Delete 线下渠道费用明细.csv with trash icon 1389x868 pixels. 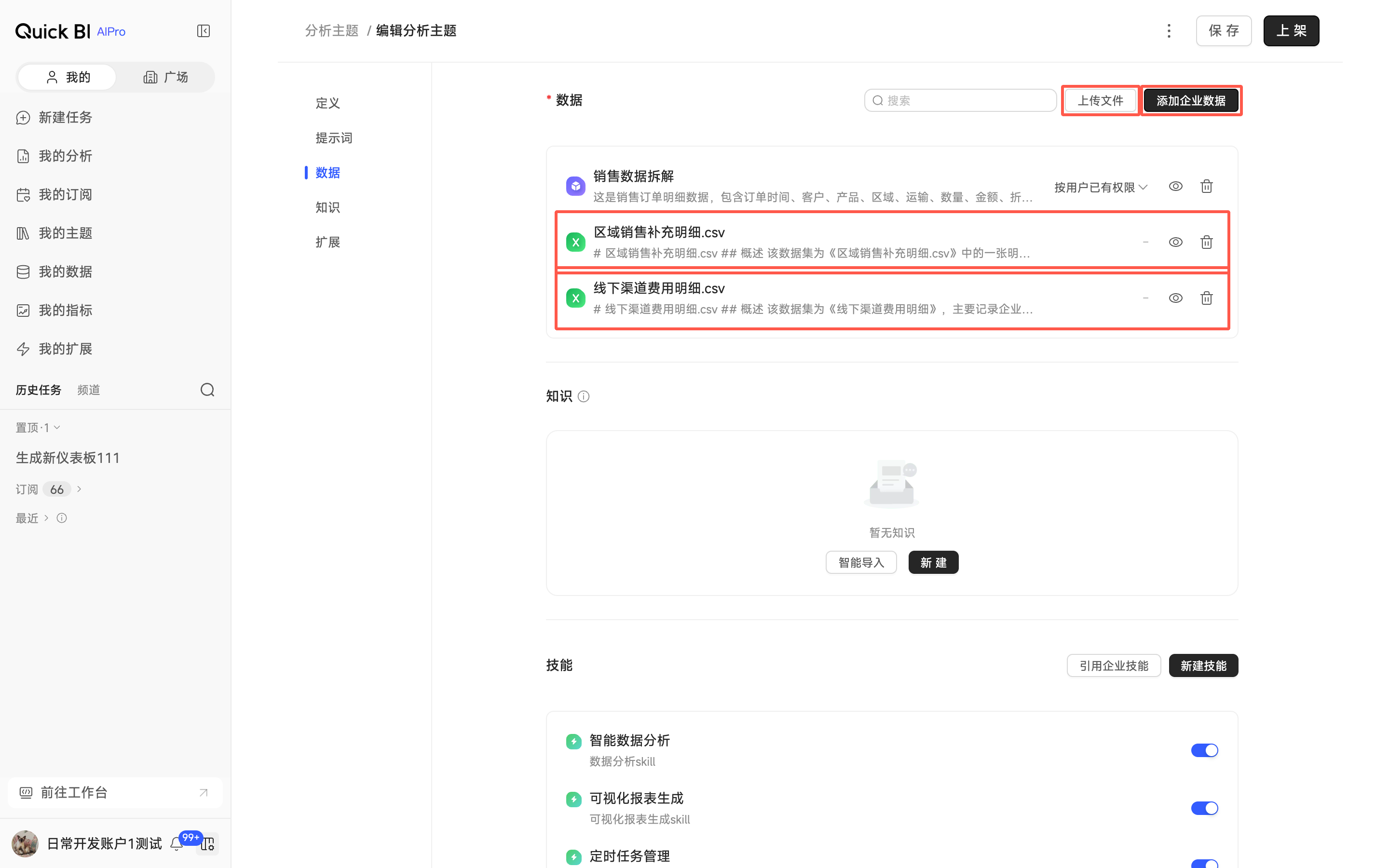click(x=1207, y=298)
